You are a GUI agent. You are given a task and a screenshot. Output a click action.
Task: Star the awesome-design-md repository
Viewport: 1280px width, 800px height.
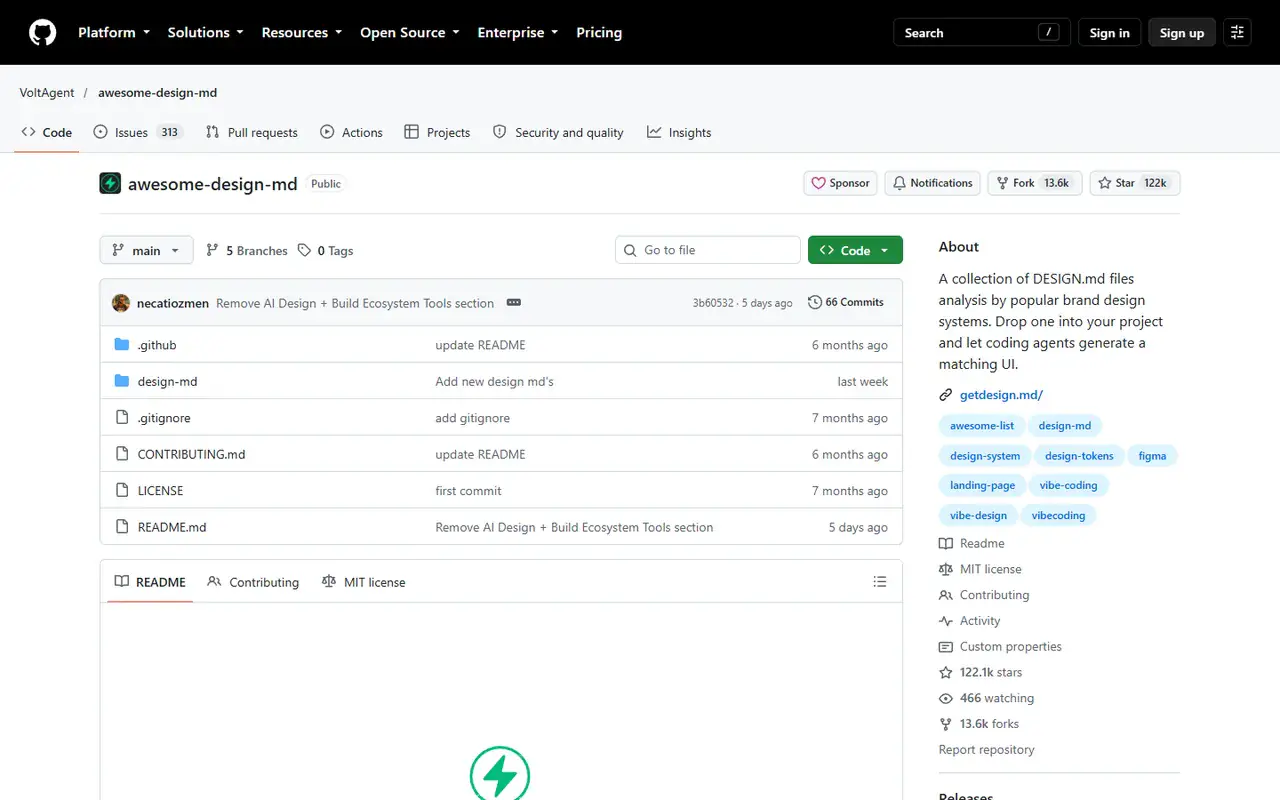[1135, 183]
